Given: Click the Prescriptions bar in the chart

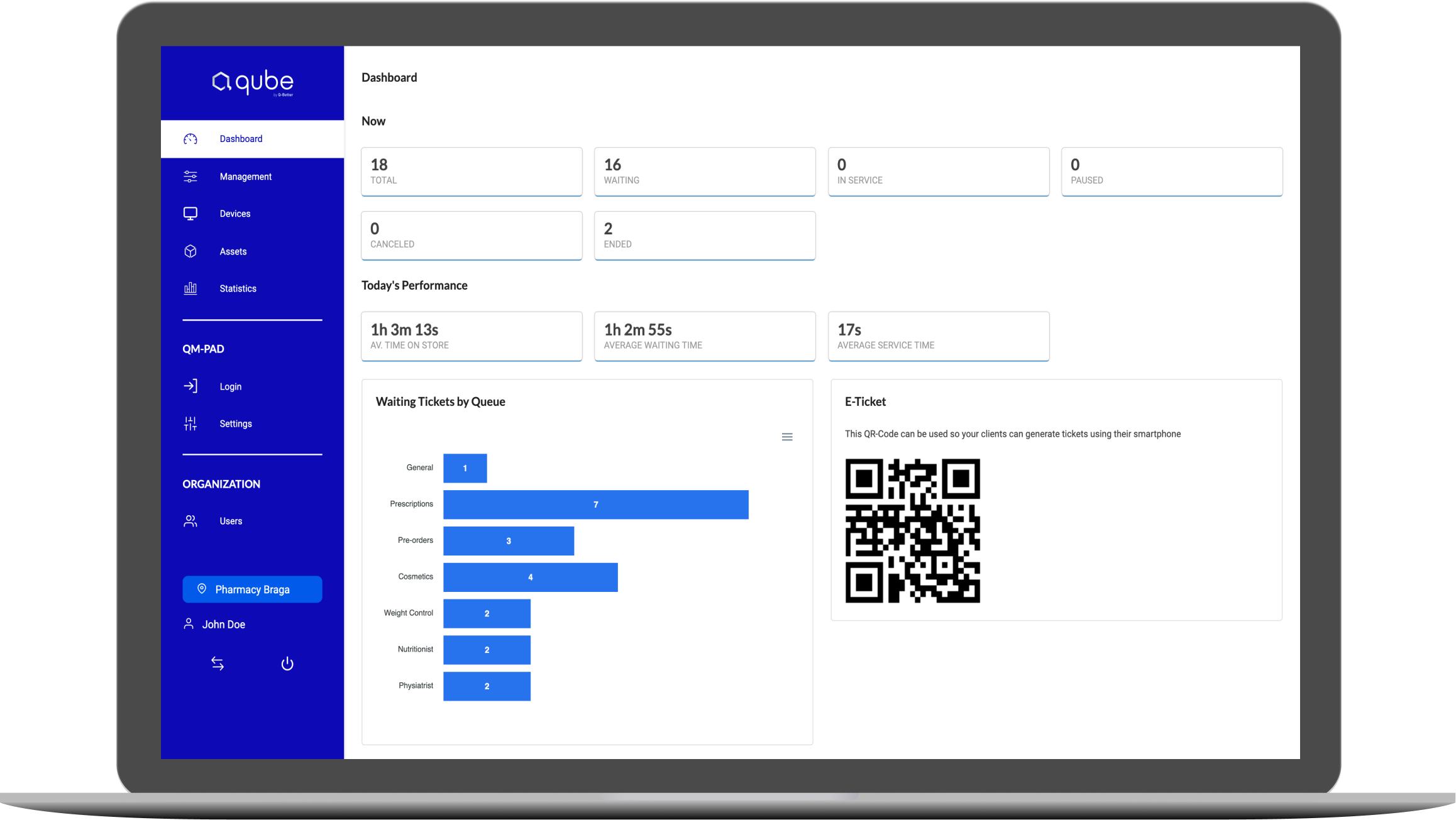Looking at the screenshot, I should pyautogui.click(x=596, y=505).
